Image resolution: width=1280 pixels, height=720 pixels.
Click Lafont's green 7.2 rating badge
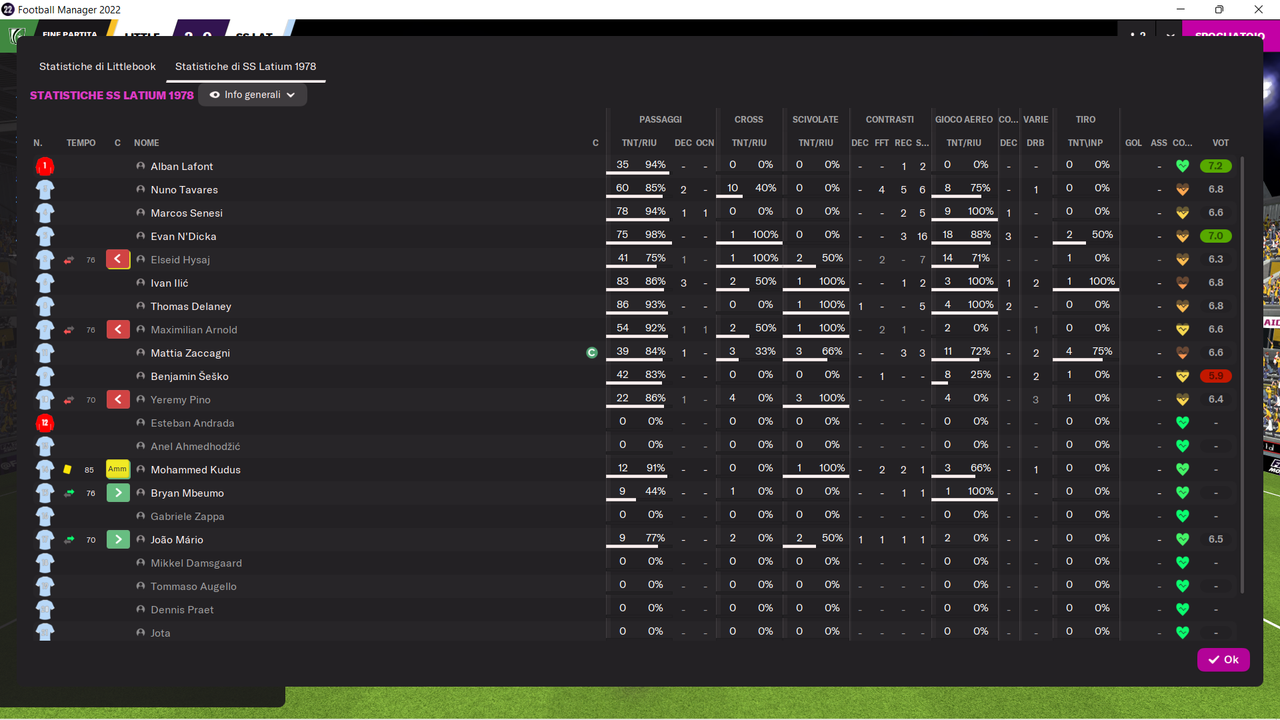tap(1216, 166)
